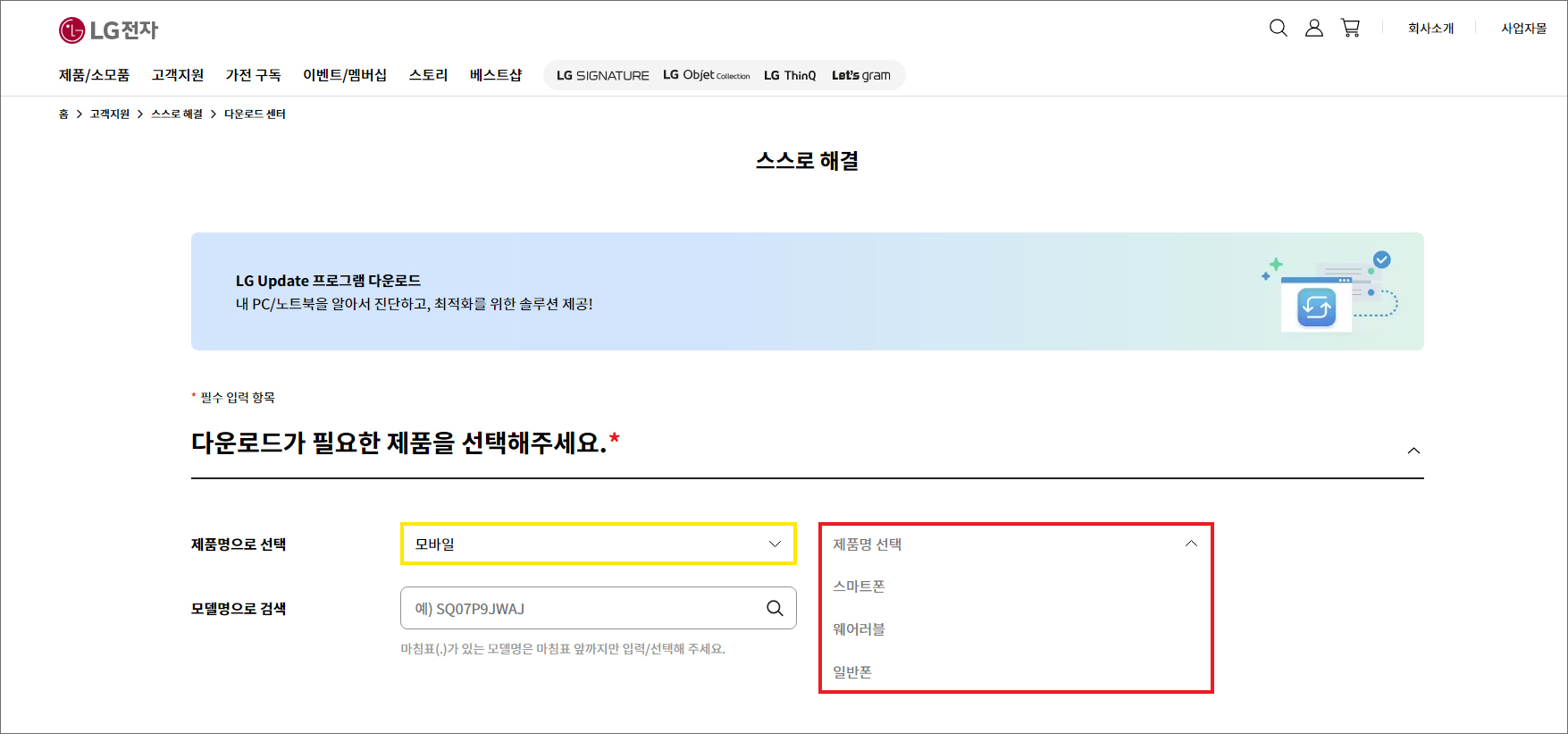Open the shopping cart icon
This screenshot has height=734, width=1568.
1351,29
